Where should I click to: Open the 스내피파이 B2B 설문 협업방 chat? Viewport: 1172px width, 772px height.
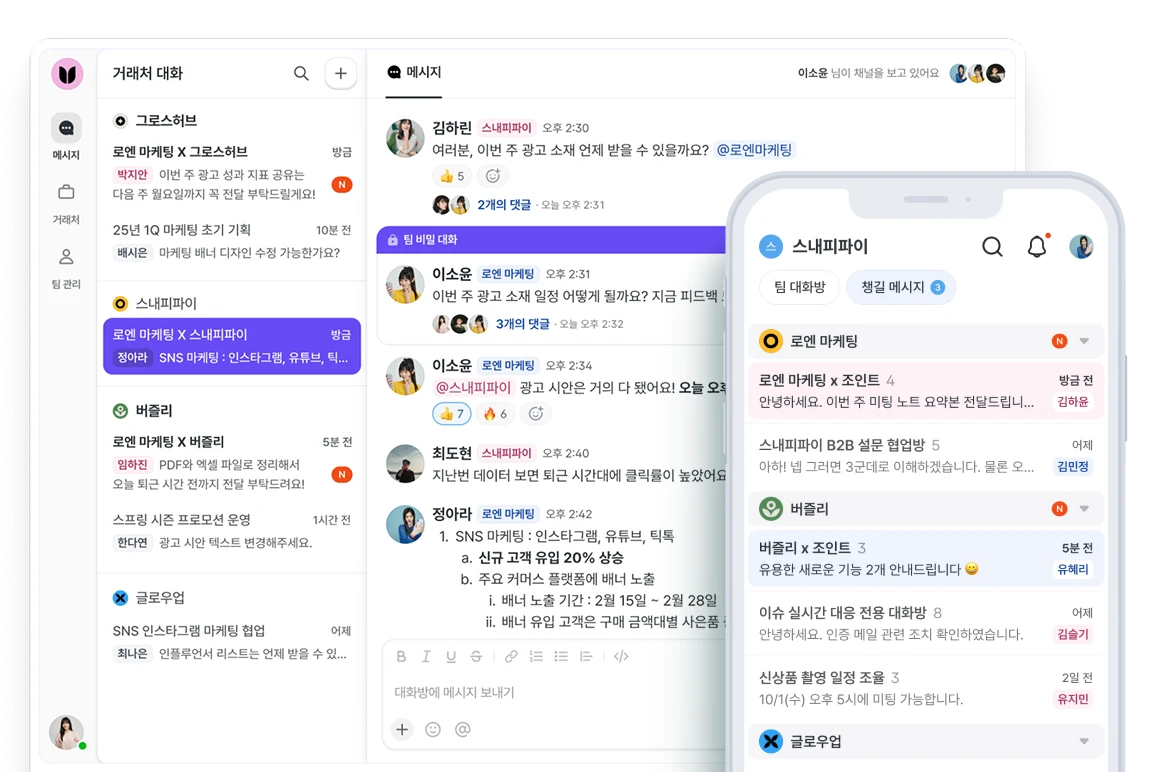tap(926, 456)
